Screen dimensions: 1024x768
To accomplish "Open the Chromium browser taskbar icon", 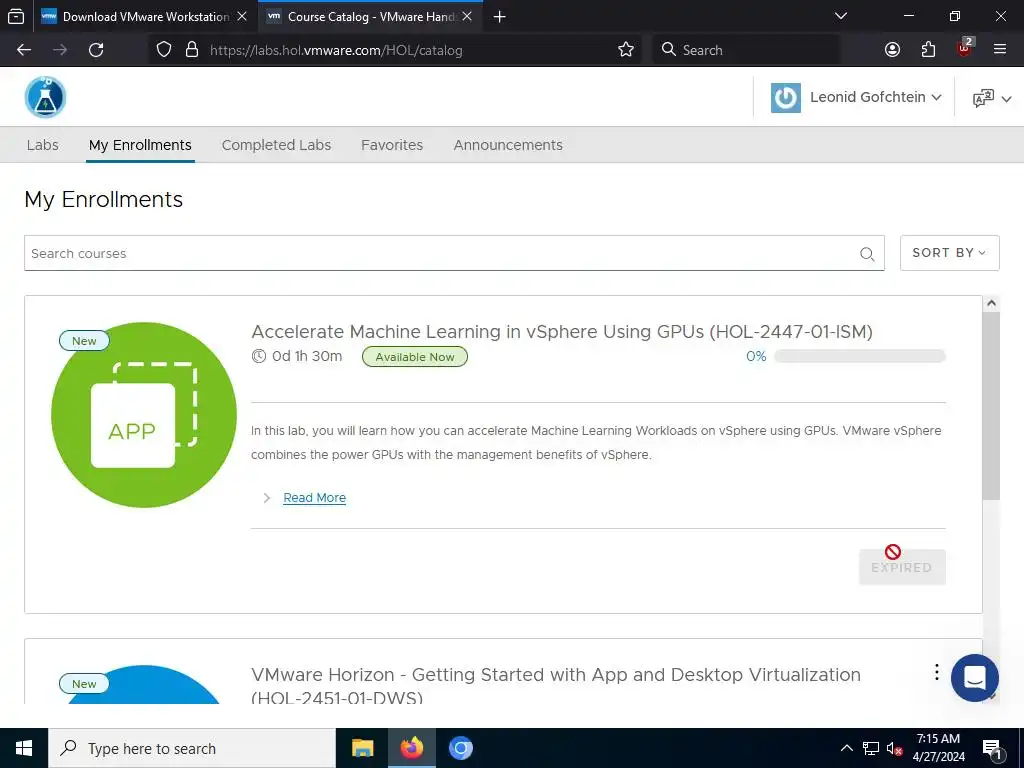I will tap(460, 748).
